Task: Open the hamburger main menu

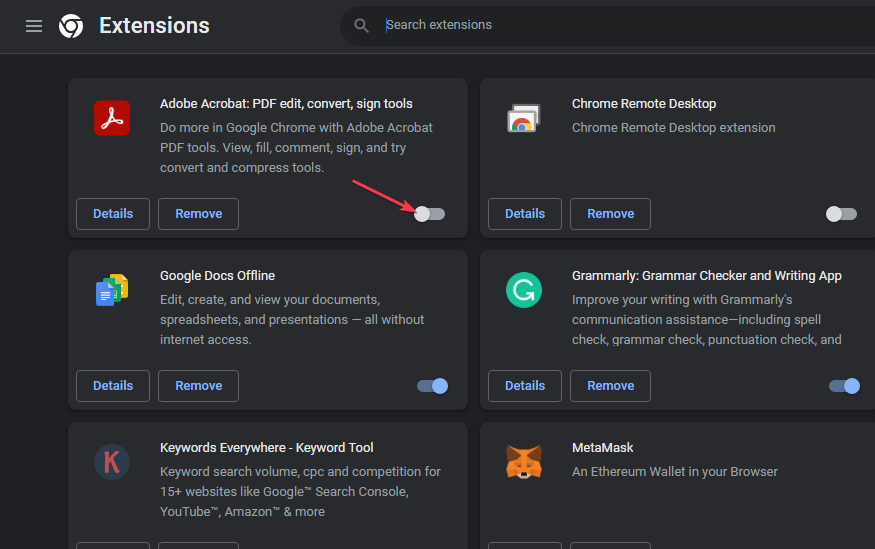Action: pos(34,26)
